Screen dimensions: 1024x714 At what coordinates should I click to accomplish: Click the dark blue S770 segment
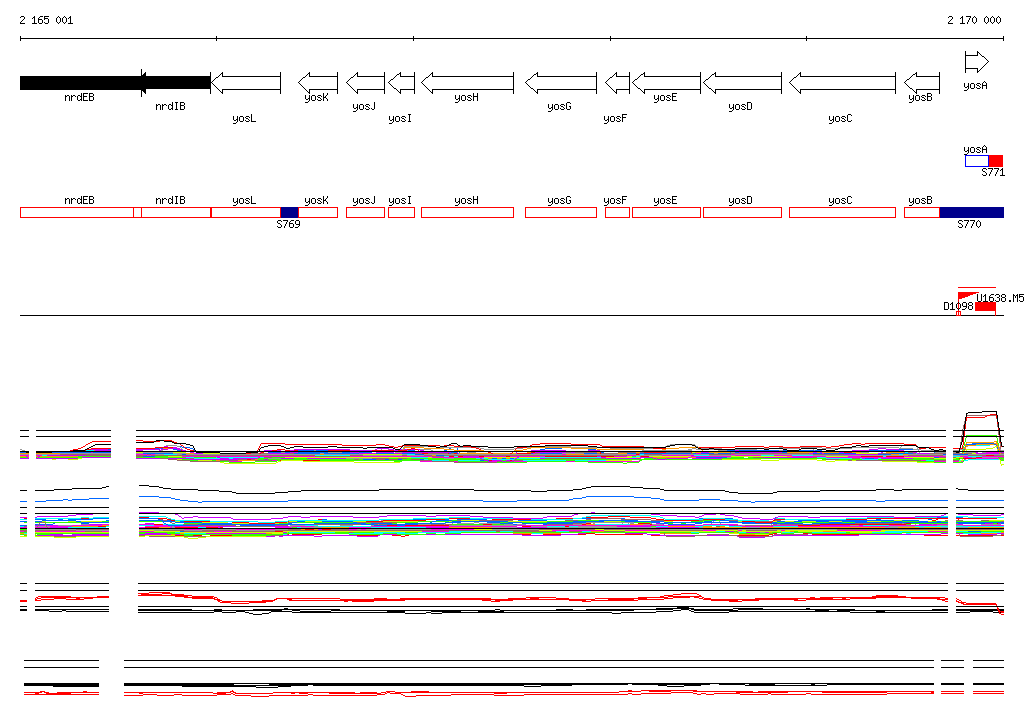tap(972, 212)
